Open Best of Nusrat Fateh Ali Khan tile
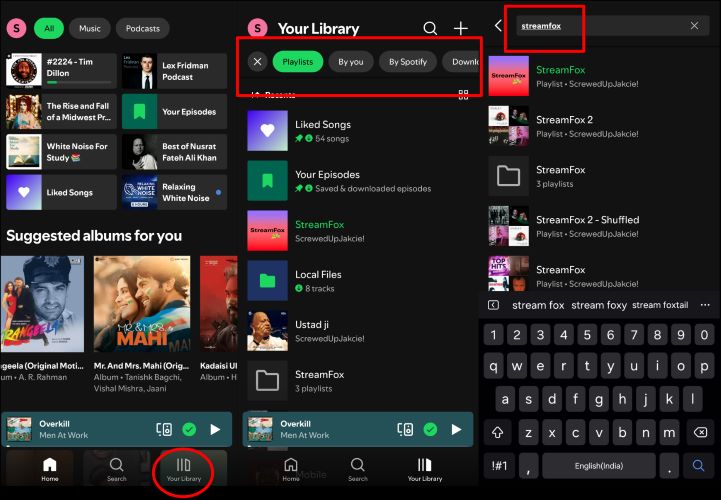The width and height of the screenshot is (721, 500). [174, 152]
